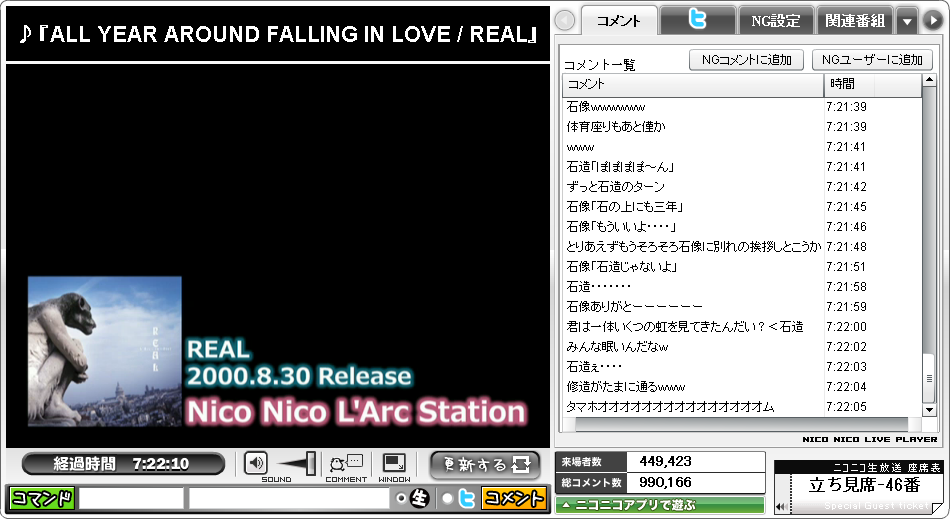Go to previous tabs with left arrow
The height and width of the screenshot is (520, 950).
565,21
